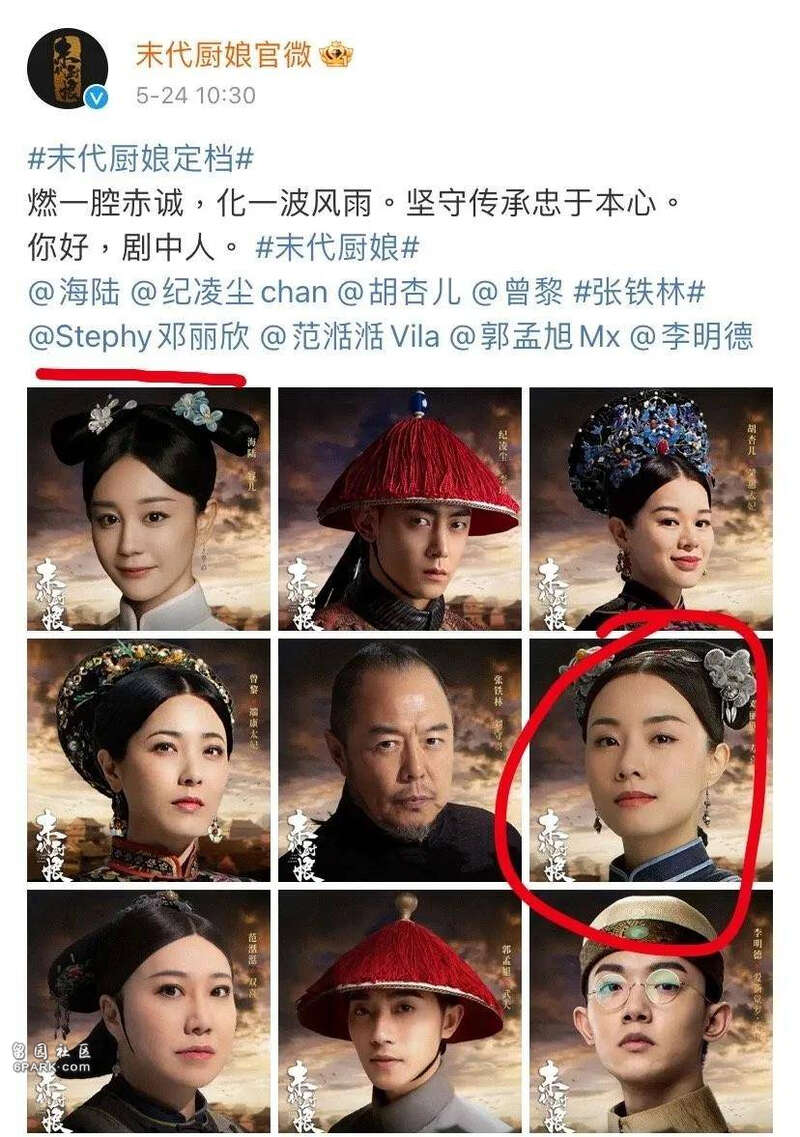Screen dimensions: 800x1137
Task: Open the #末代厨娘# hashtag link
Action: pyautogui.click(x=337, y=247)
